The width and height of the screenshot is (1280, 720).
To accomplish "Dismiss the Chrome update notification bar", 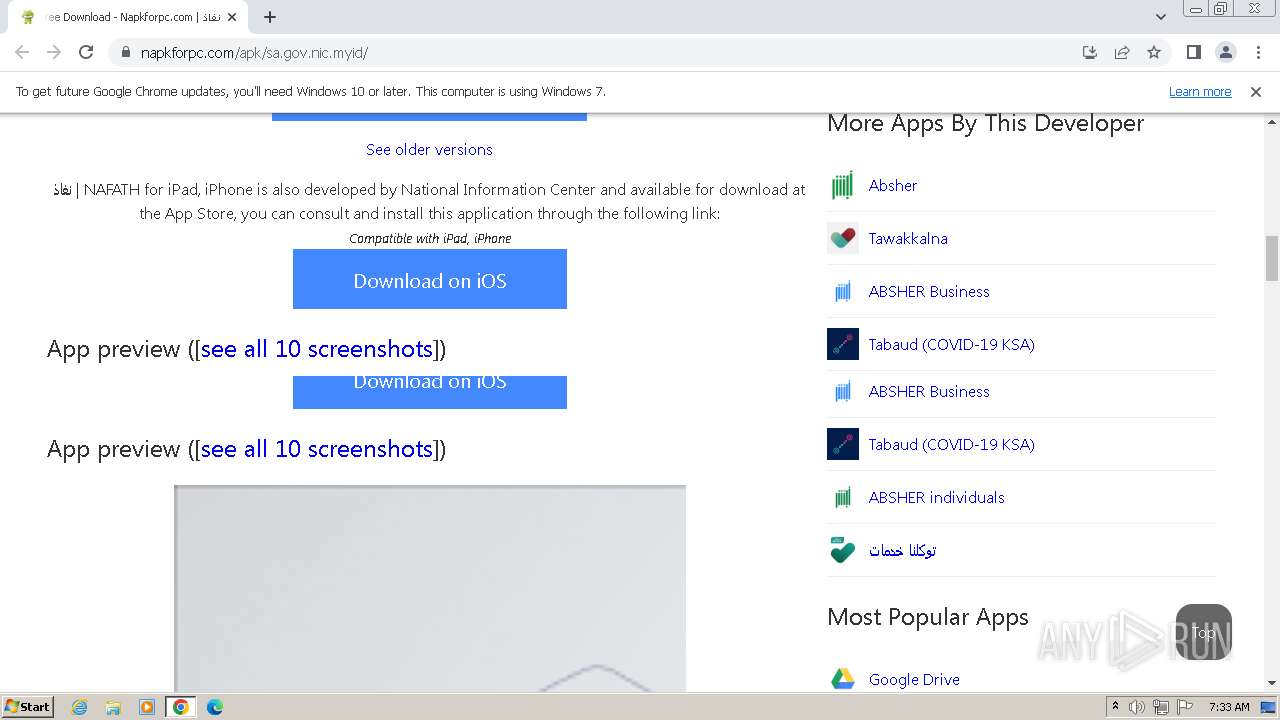I will pyautogui.click(x=1256, y=91).
